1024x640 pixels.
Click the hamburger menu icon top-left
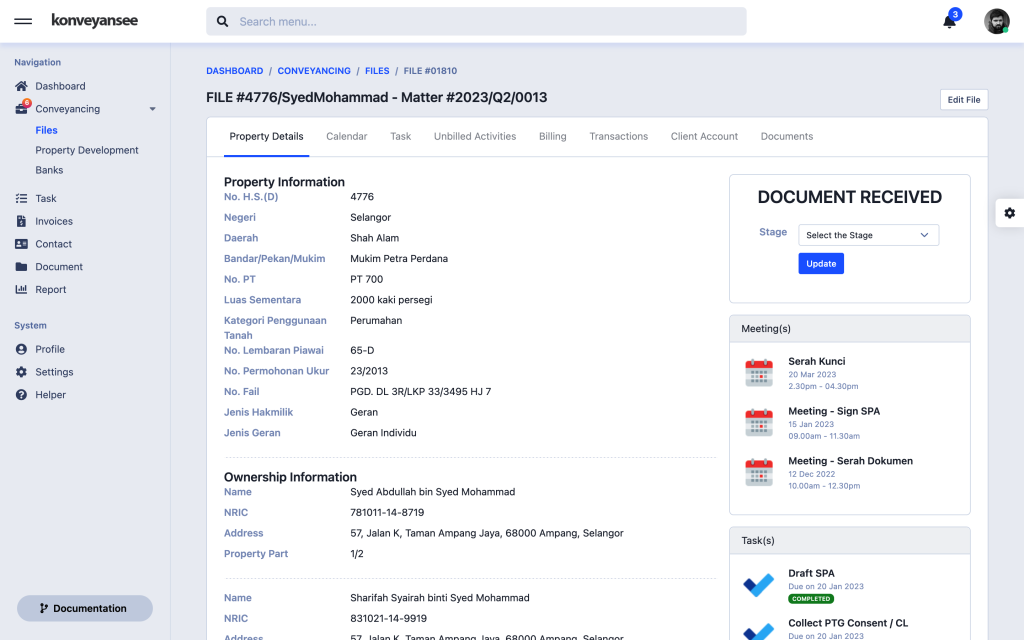point(23,20)
